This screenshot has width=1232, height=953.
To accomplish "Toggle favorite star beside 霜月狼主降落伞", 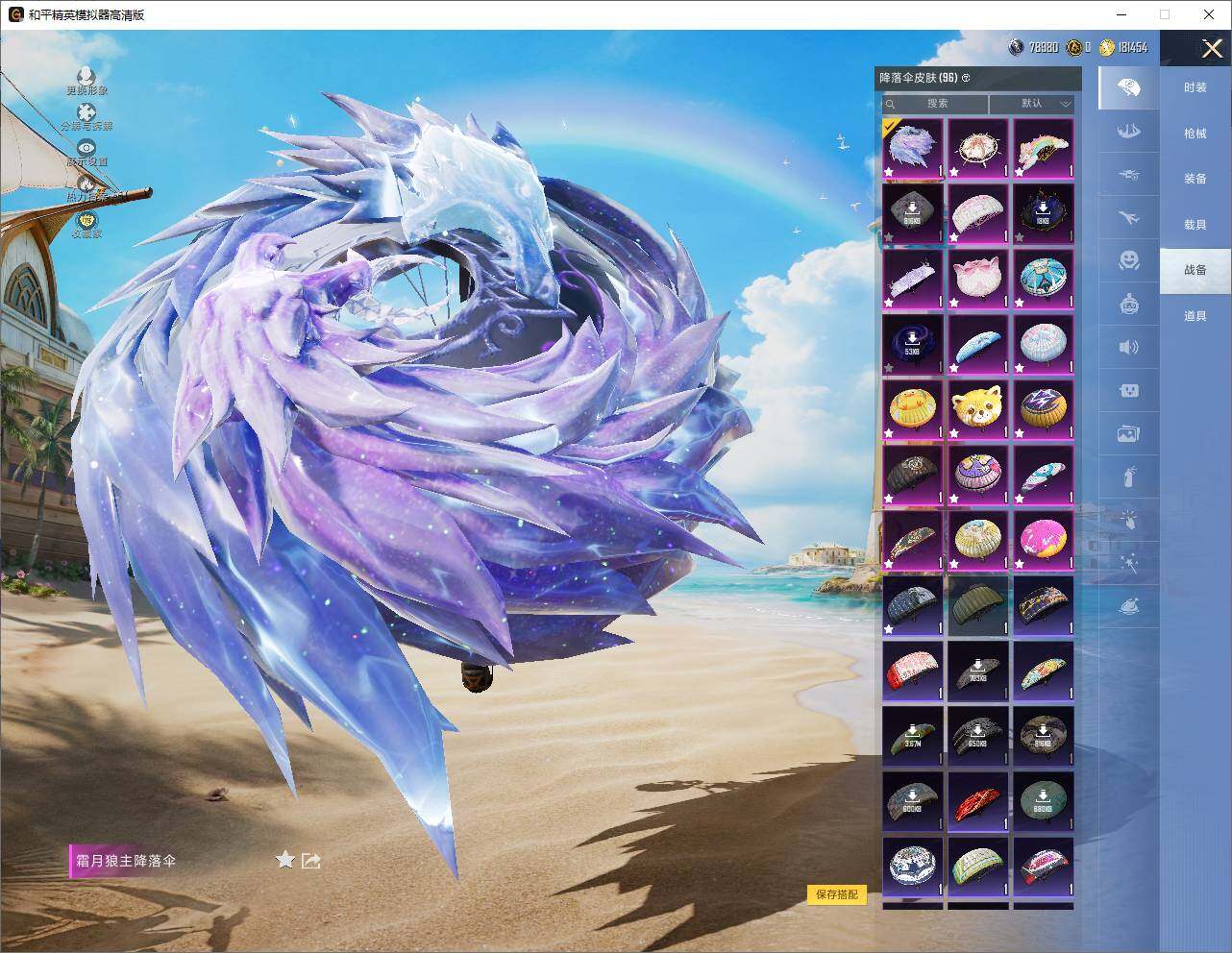I will (x=284, y=859).
